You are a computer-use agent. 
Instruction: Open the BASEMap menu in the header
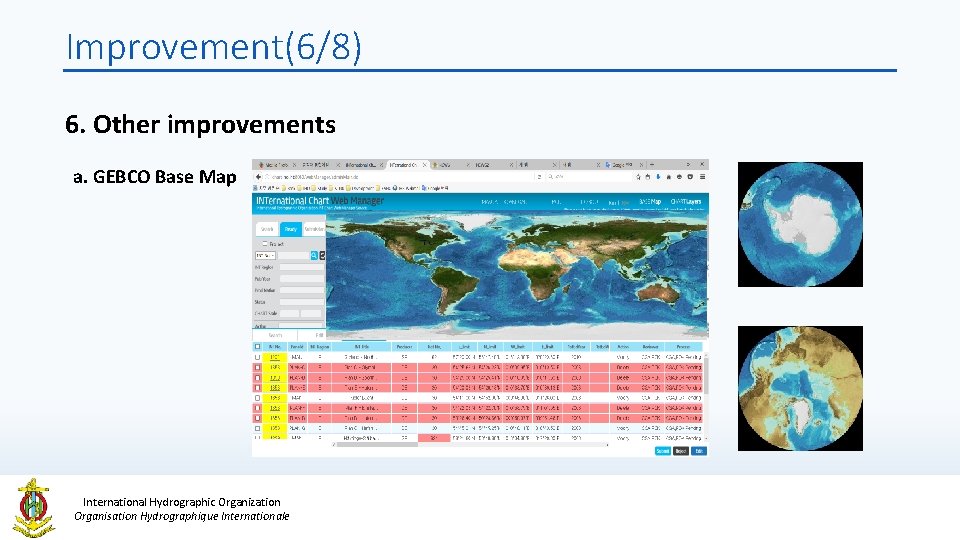(650, 201)
